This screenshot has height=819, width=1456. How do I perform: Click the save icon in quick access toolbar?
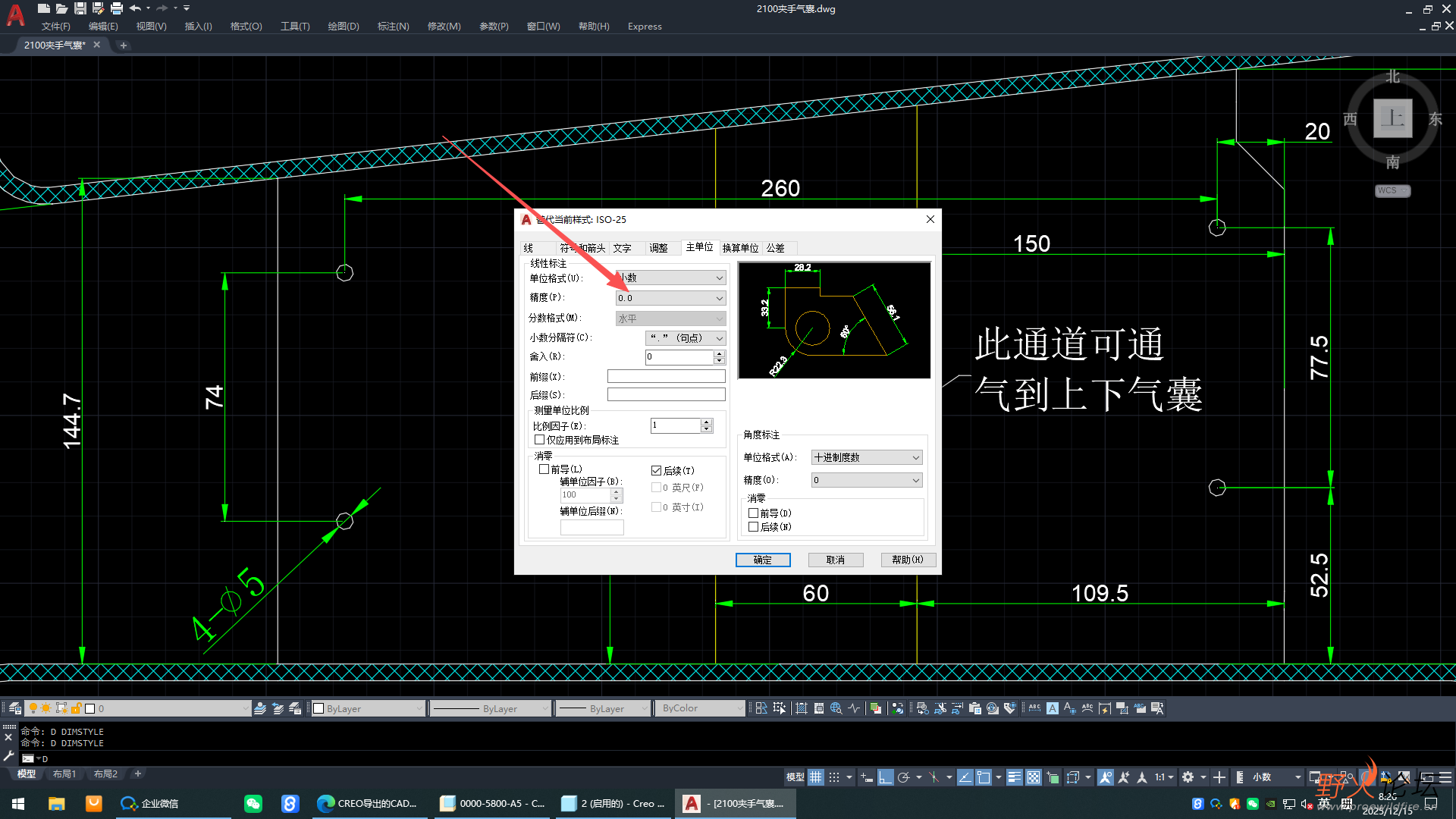coord(80,8)
